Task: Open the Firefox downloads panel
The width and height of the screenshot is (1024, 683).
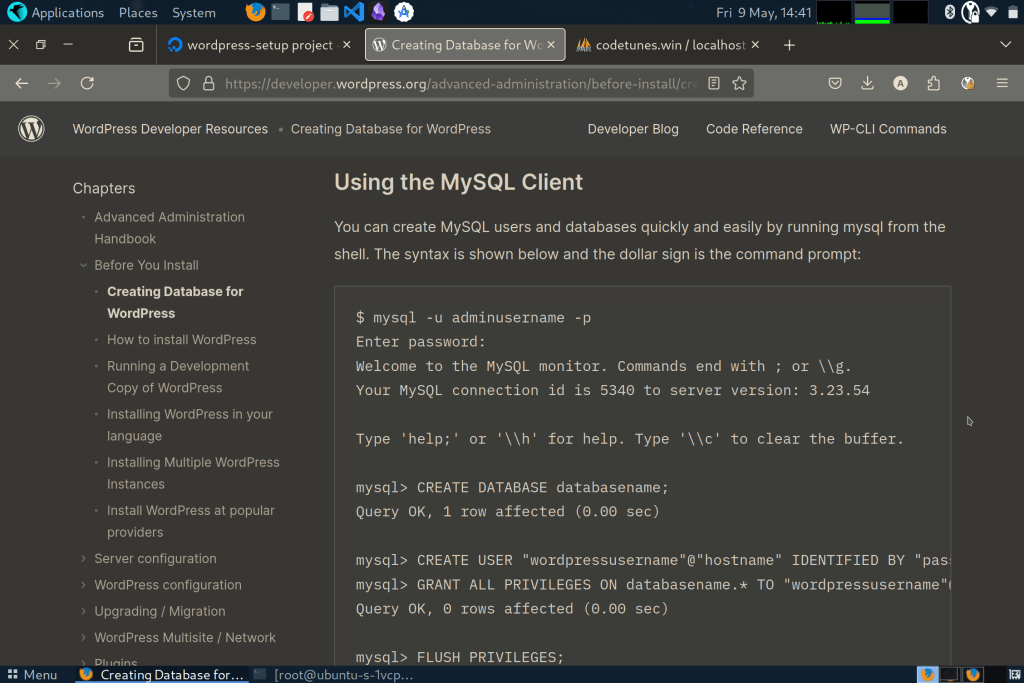Action: (867, 84)
